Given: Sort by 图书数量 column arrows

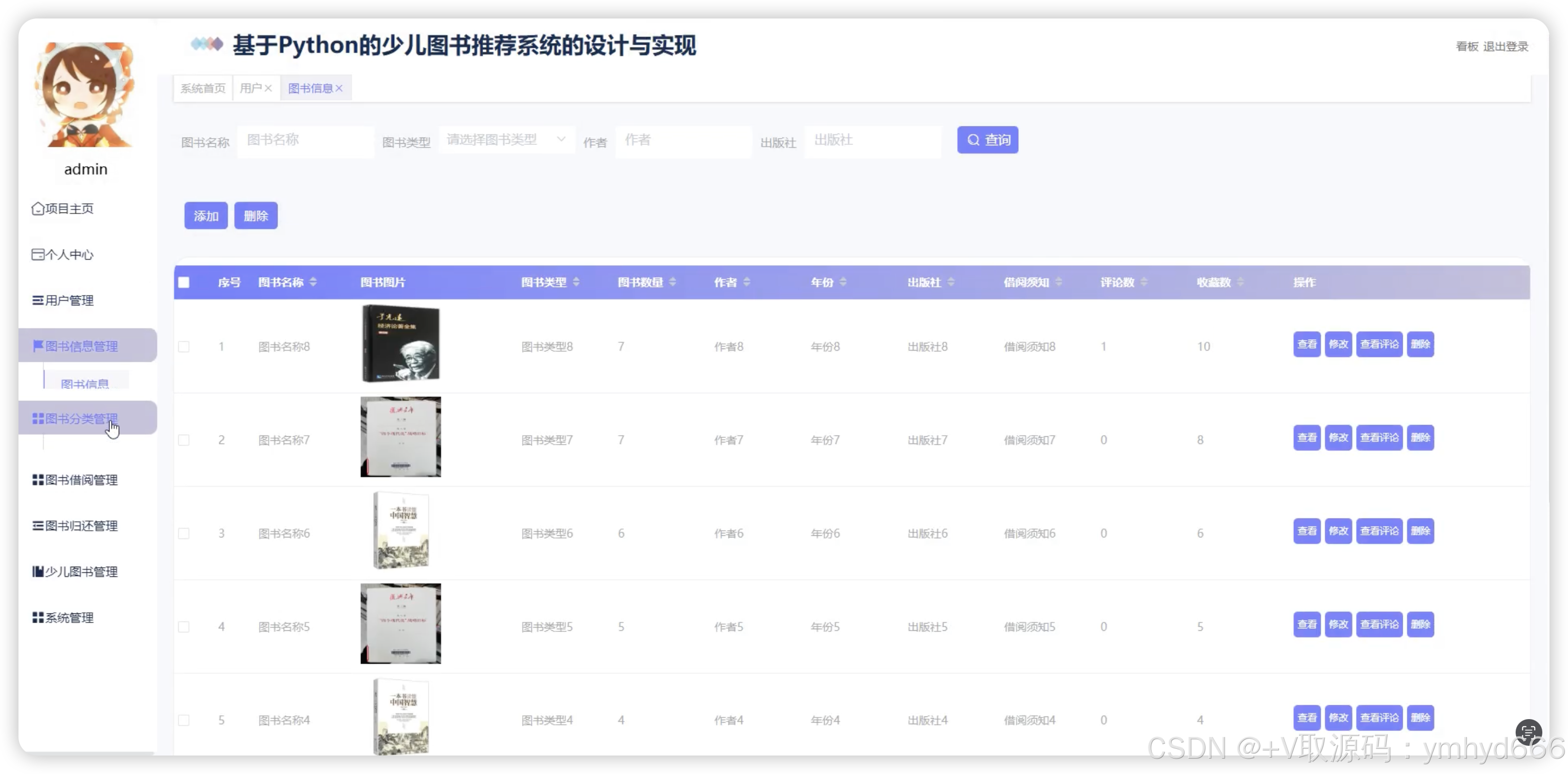Looking at the screenshot, I should click(673, 282).
